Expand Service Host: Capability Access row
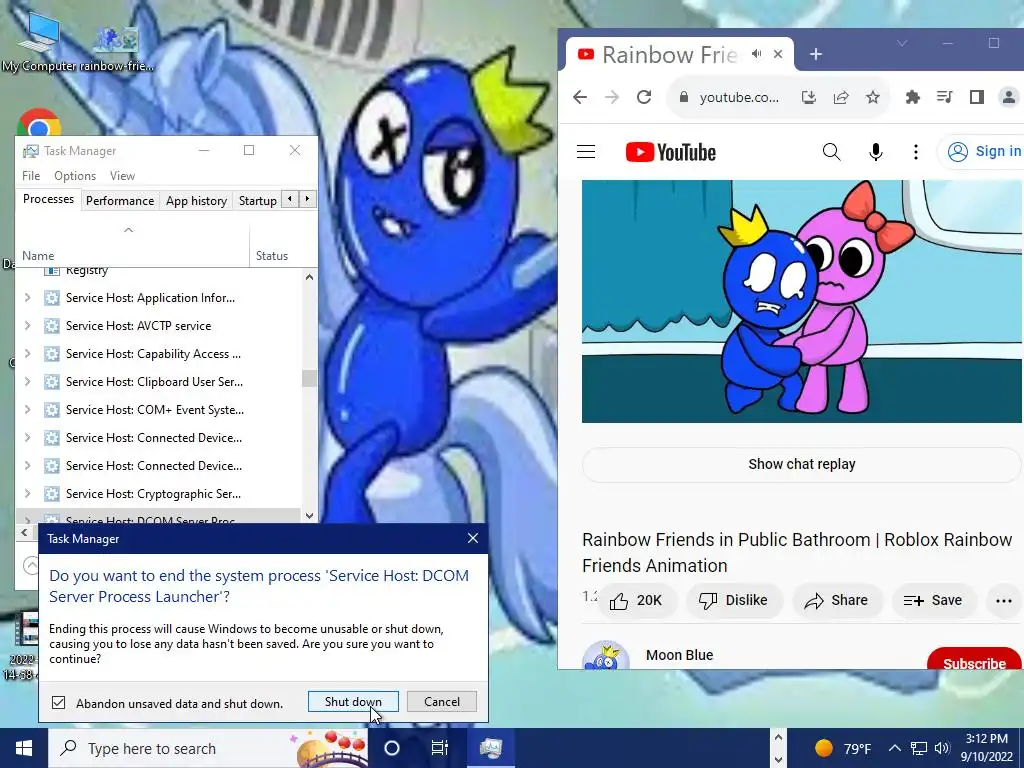 pyautogui.click(x=27, y=354)
